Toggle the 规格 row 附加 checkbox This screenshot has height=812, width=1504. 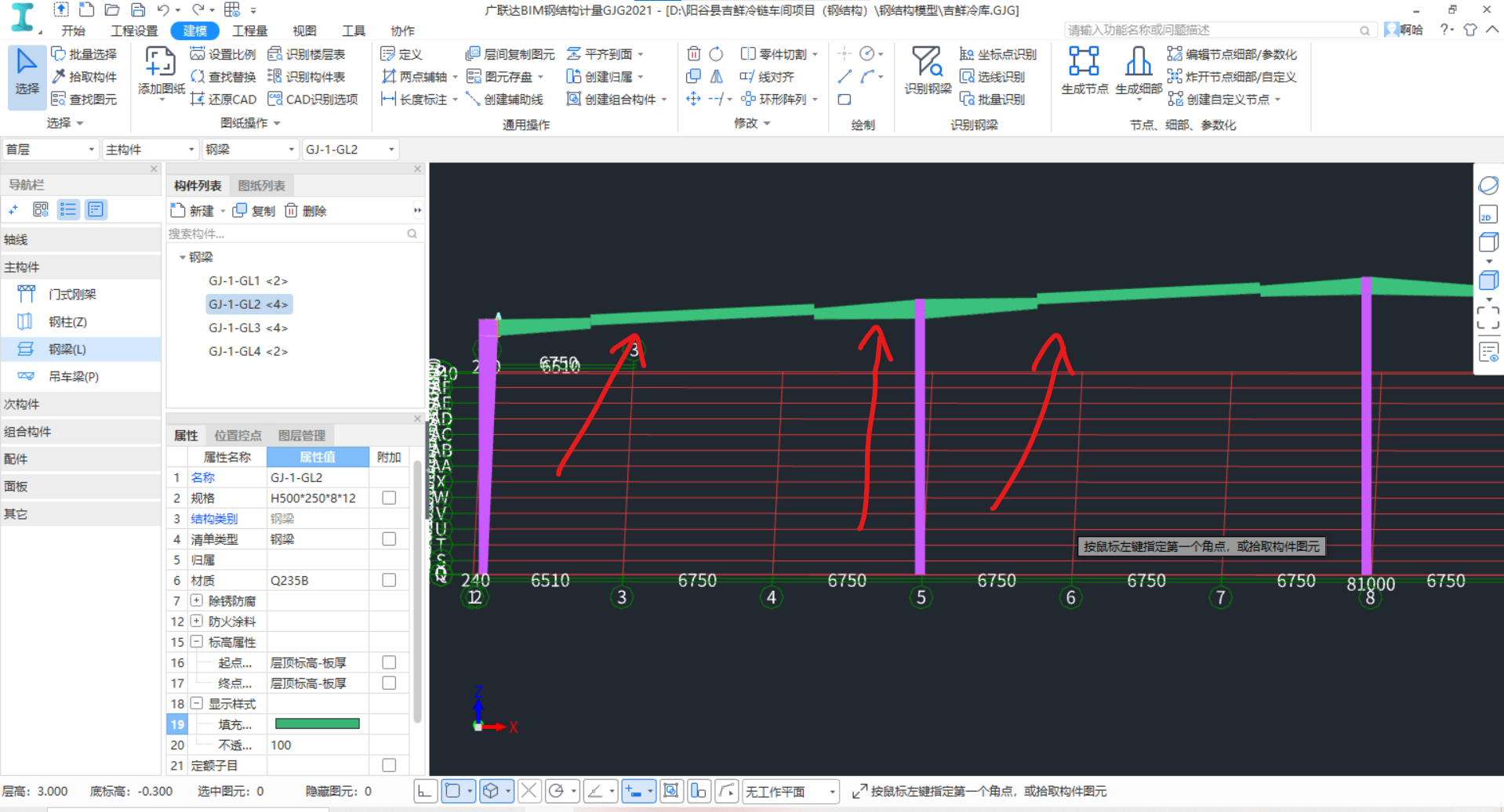(389, 498)
